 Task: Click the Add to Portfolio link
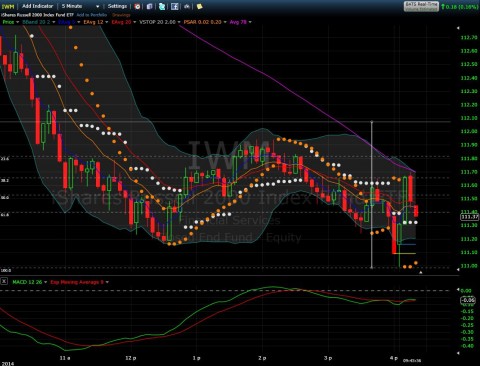92,15
